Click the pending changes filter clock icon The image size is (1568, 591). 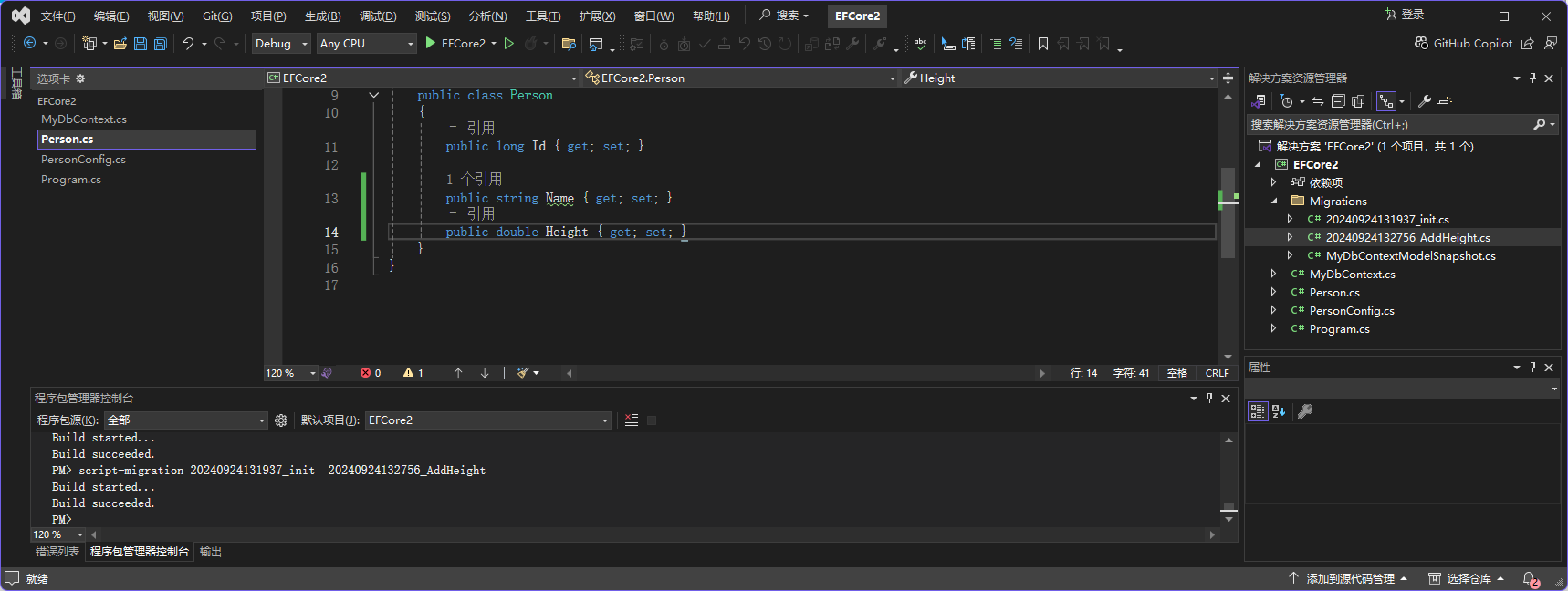[1287, 101]
